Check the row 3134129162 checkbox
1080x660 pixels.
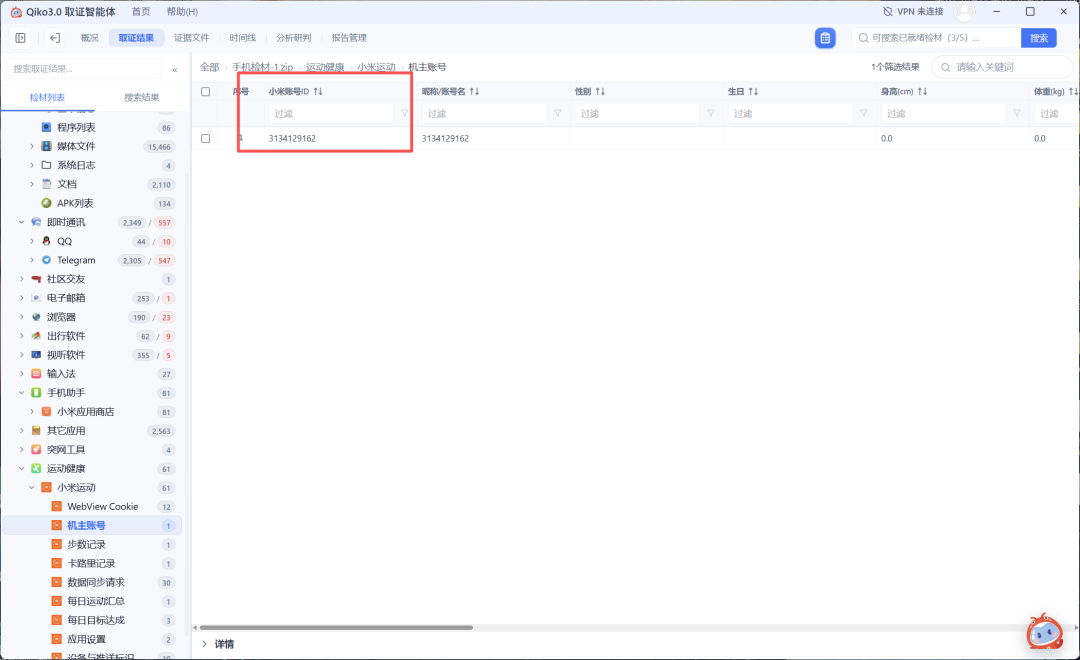(x=205, y=138)
